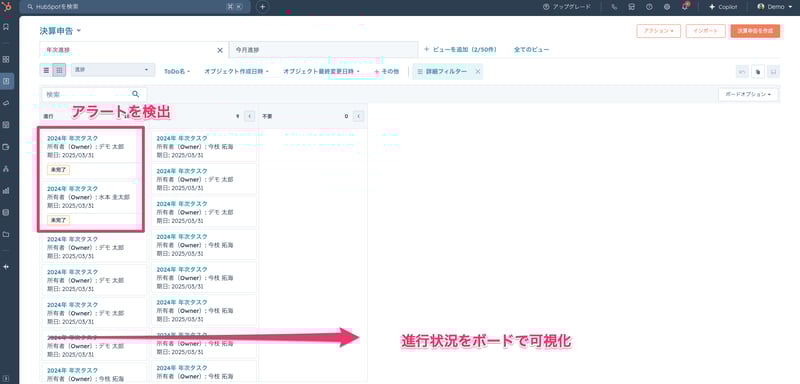800x384 pixels.
Task: Open the Data Management database sidebar icon
Action: pos(6,213)
